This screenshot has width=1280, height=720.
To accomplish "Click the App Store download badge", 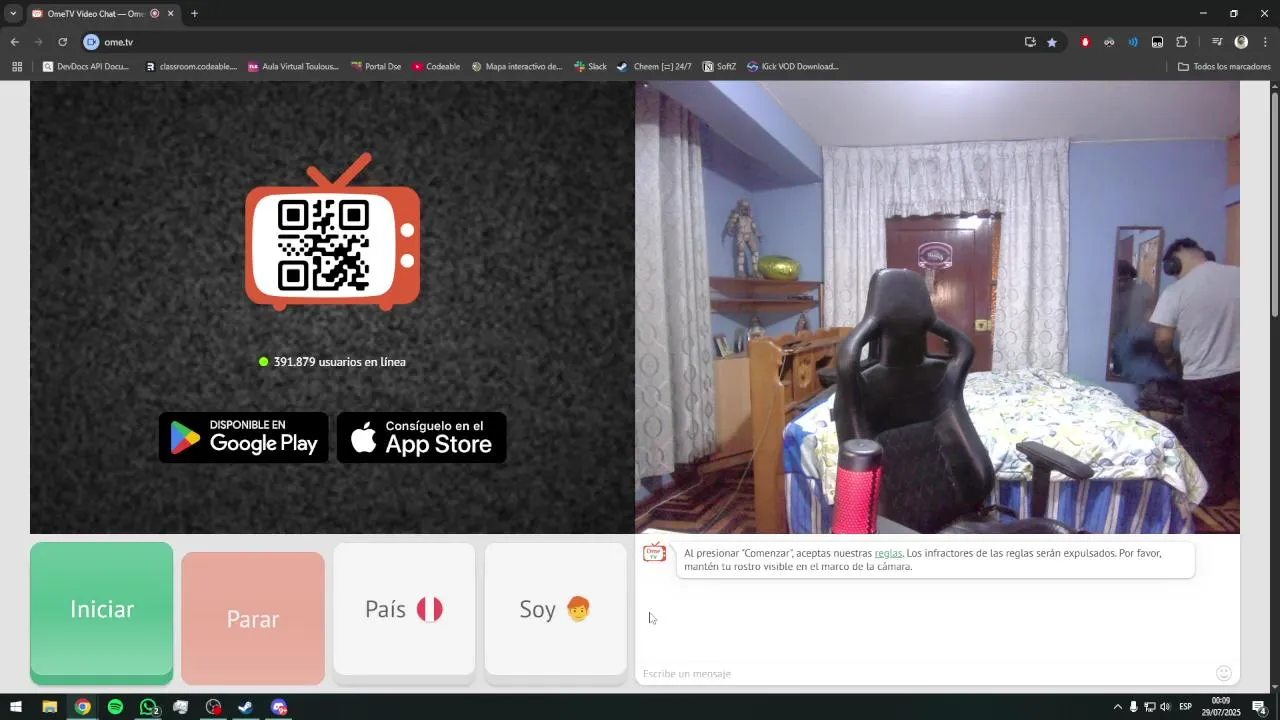I will pos(421,438).
